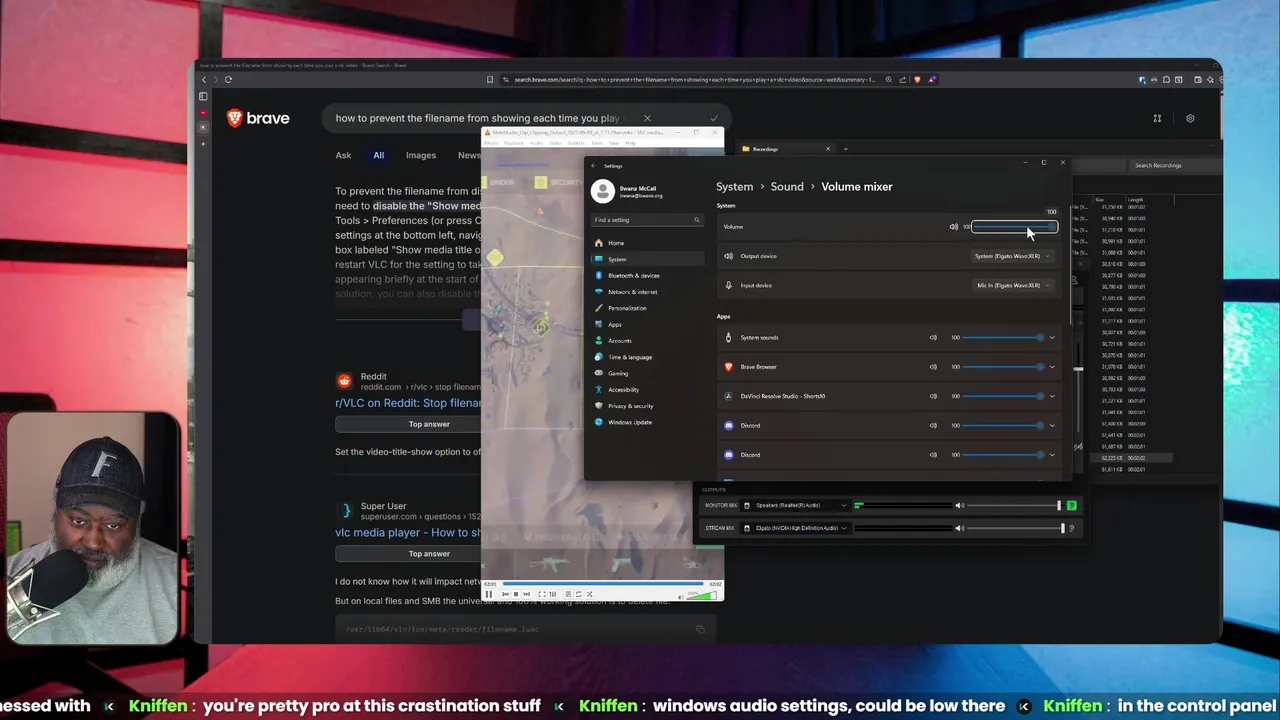Click the Bwana McCall profile avatar
The width and height of the screenshot is (1280, 720).
click(x=602, y=191)
